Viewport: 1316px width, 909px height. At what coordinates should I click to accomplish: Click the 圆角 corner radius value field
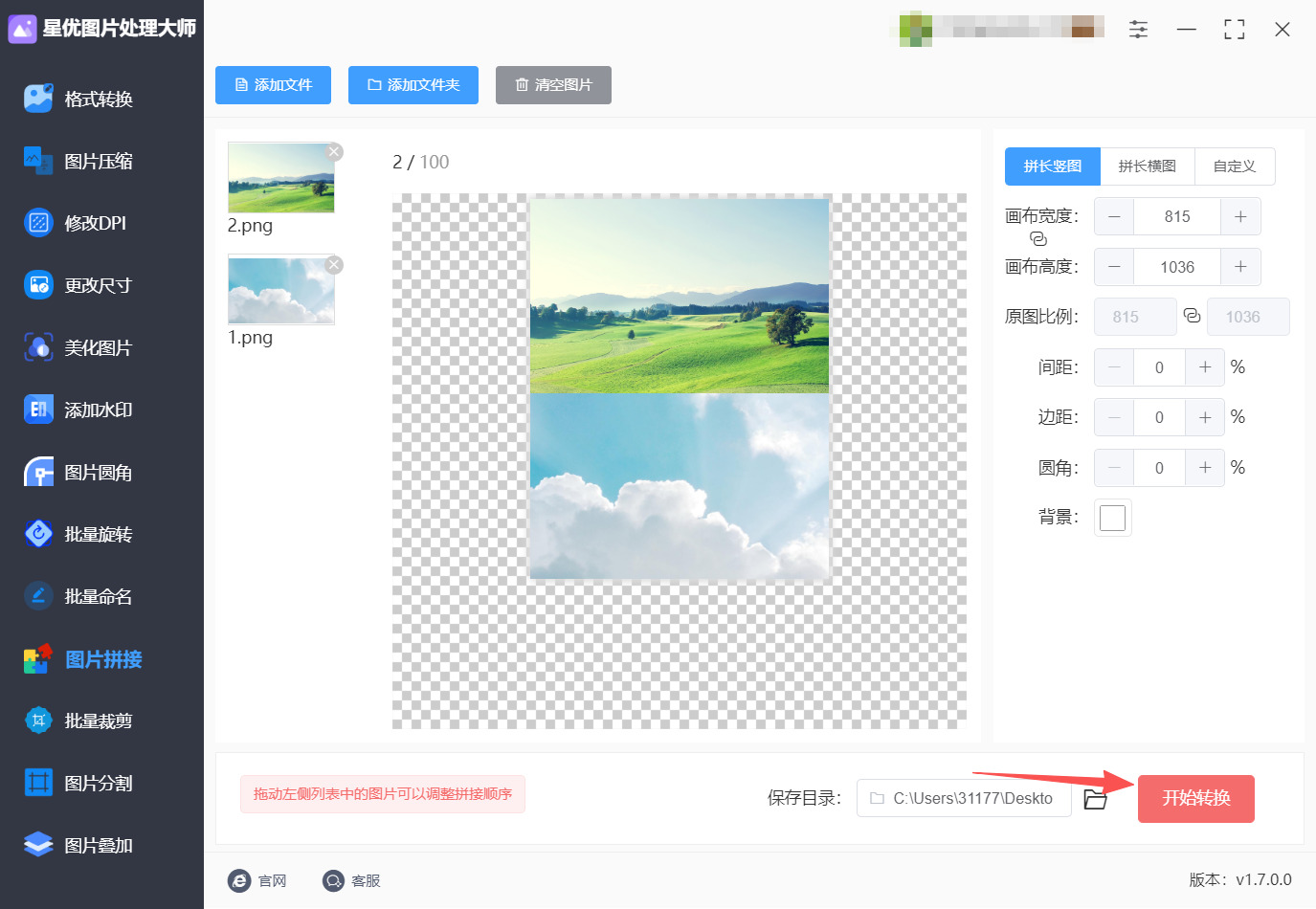point(1159,468)
